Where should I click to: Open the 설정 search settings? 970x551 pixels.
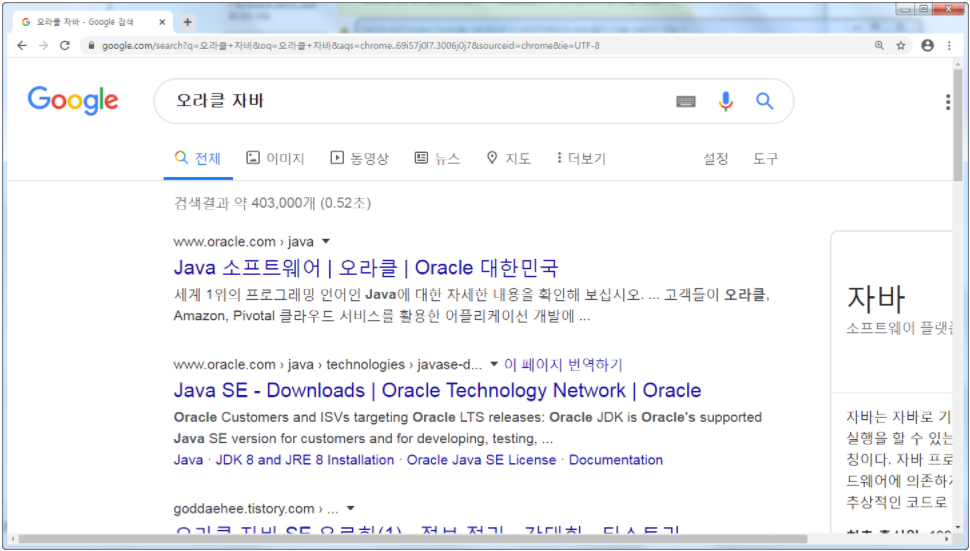pos(716,158)
